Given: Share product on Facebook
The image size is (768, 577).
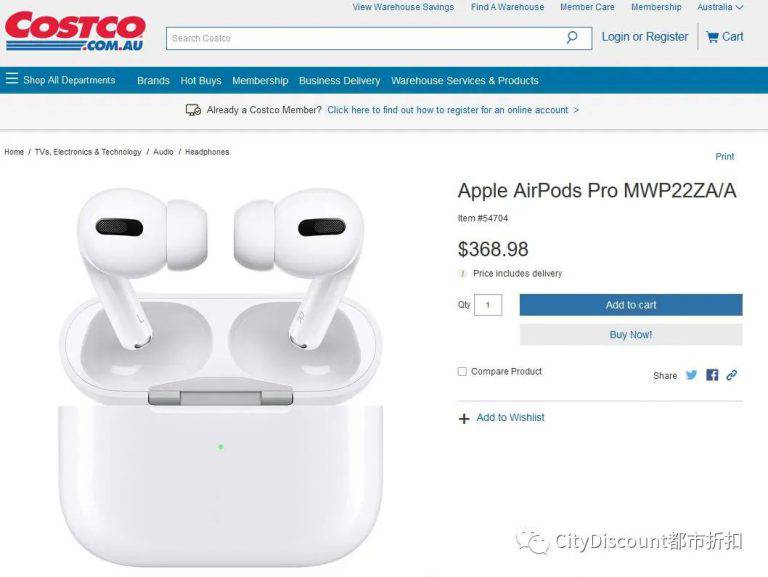Looking at the screenshot, I should (712, 375).
